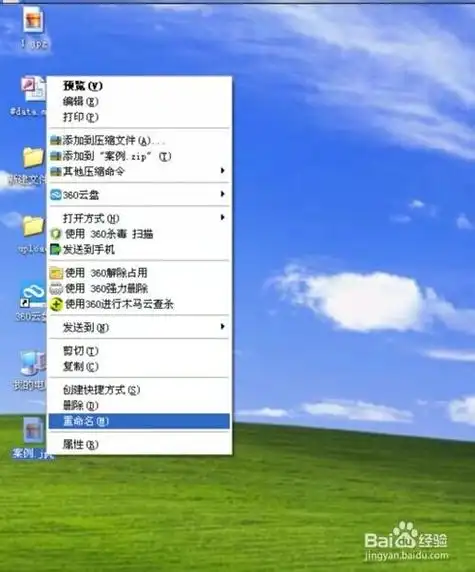
Task: Select 创建快捷方式(S) entry
Action: click(x=139, y=390)
